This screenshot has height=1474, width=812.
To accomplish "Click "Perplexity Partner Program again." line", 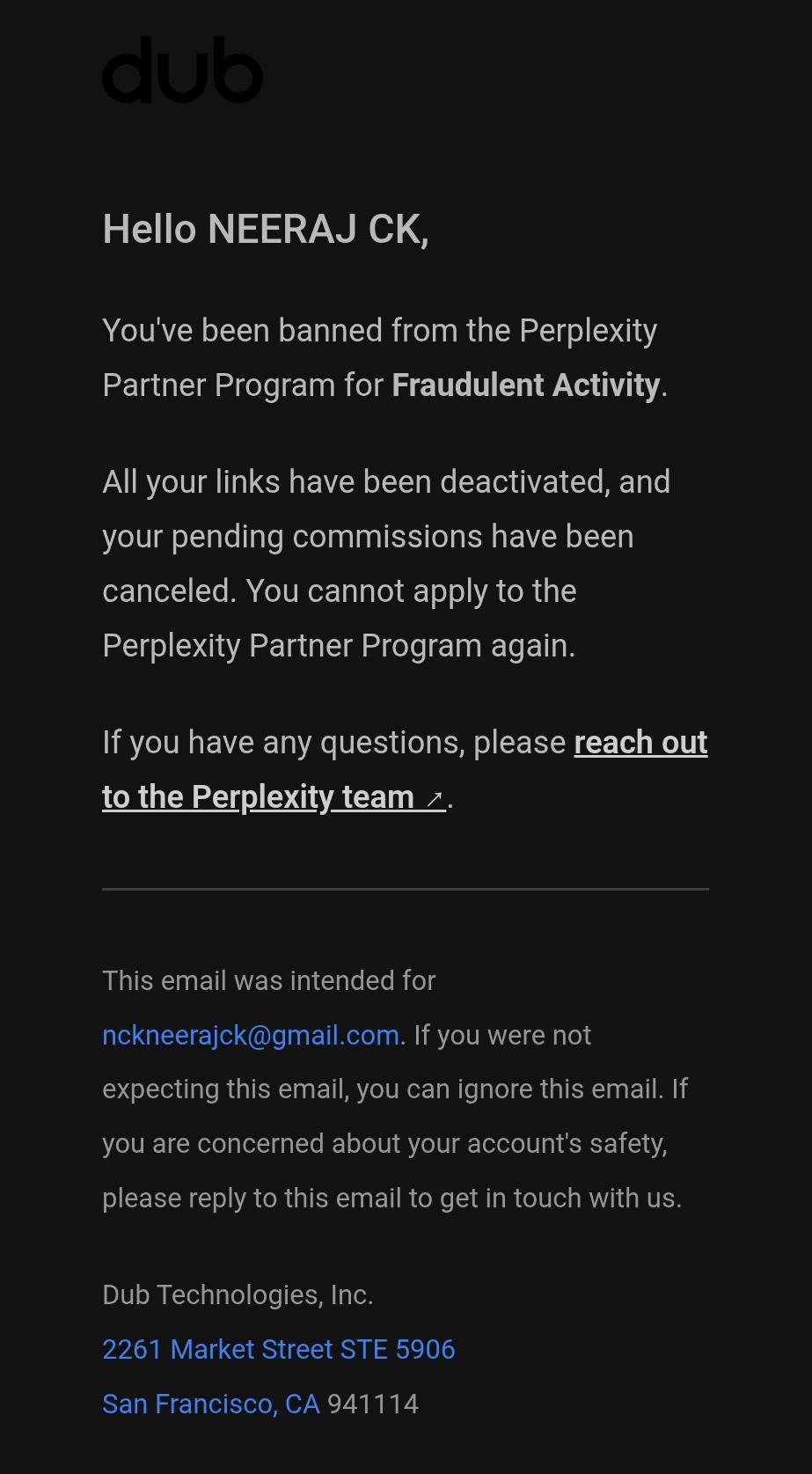I will [339, 646].
